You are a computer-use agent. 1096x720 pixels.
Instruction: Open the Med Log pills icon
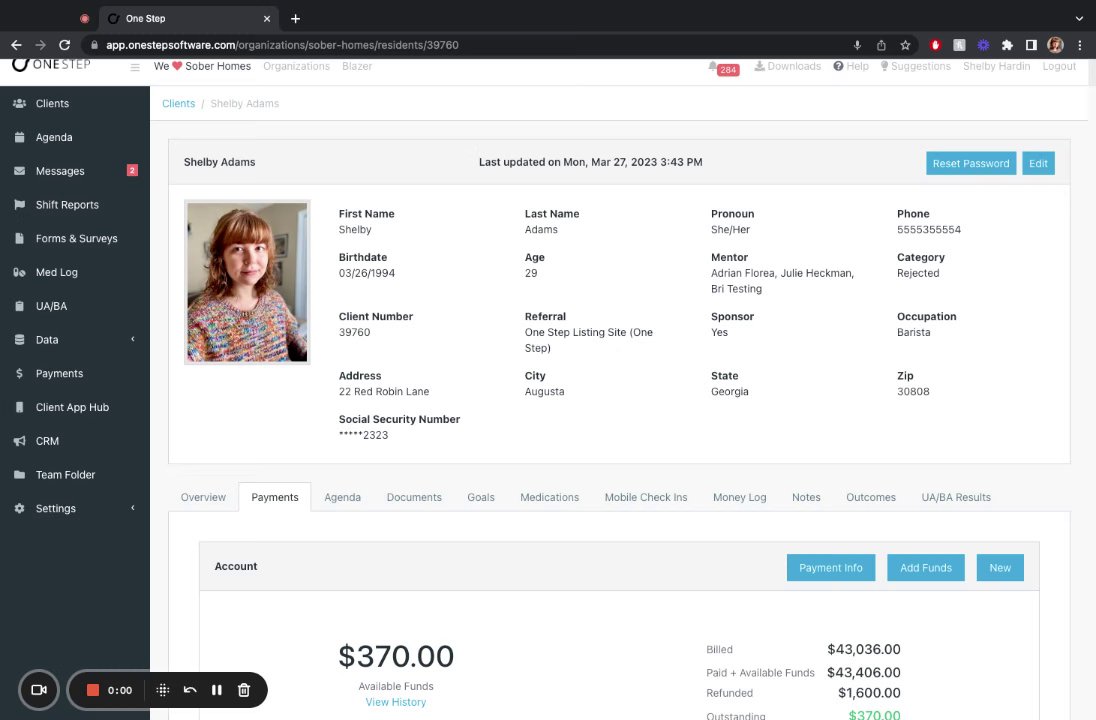tap(20, 273)
